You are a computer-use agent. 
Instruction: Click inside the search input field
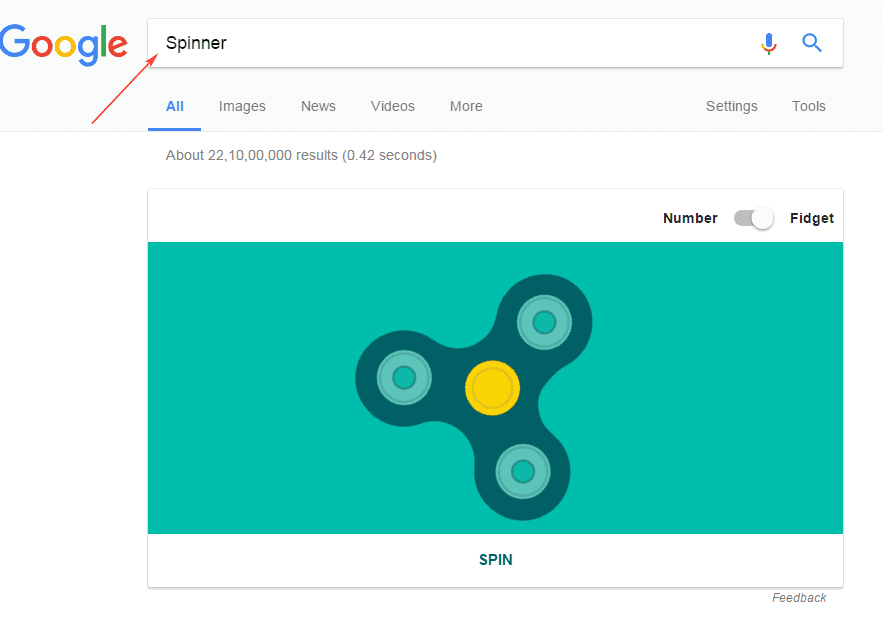click(400, 43)
